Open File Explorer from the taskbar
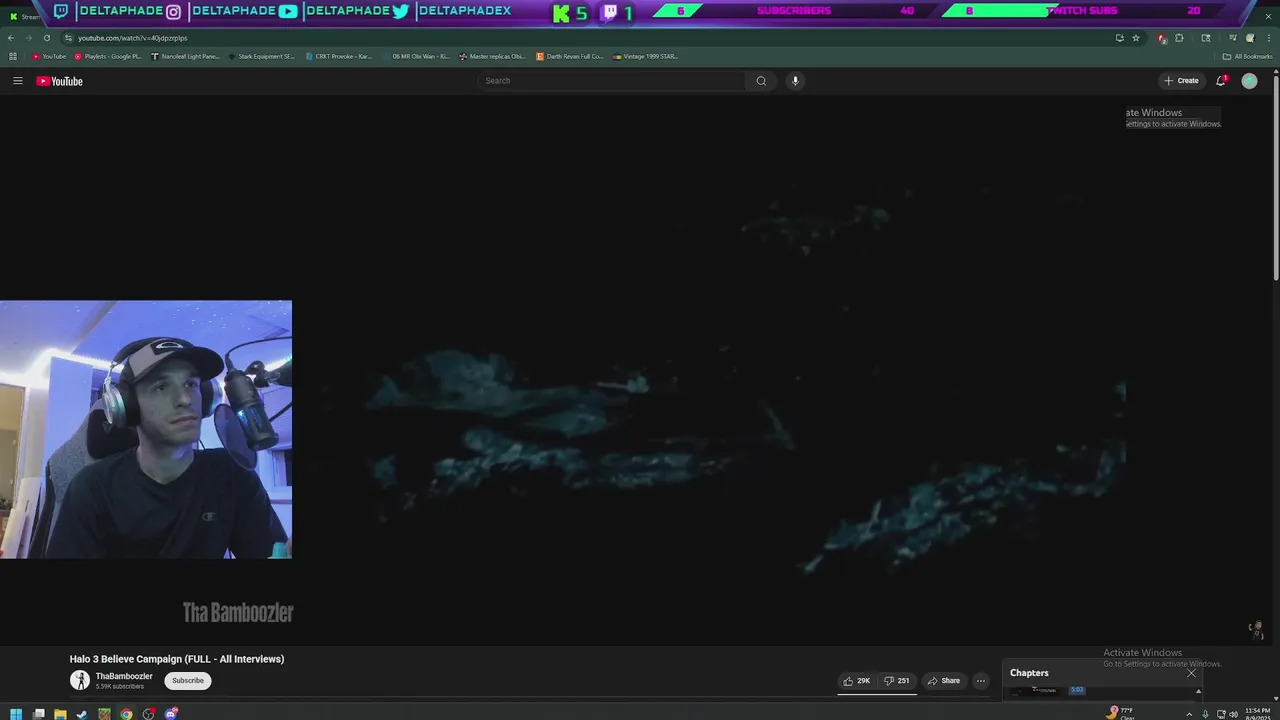 (60, 714)
